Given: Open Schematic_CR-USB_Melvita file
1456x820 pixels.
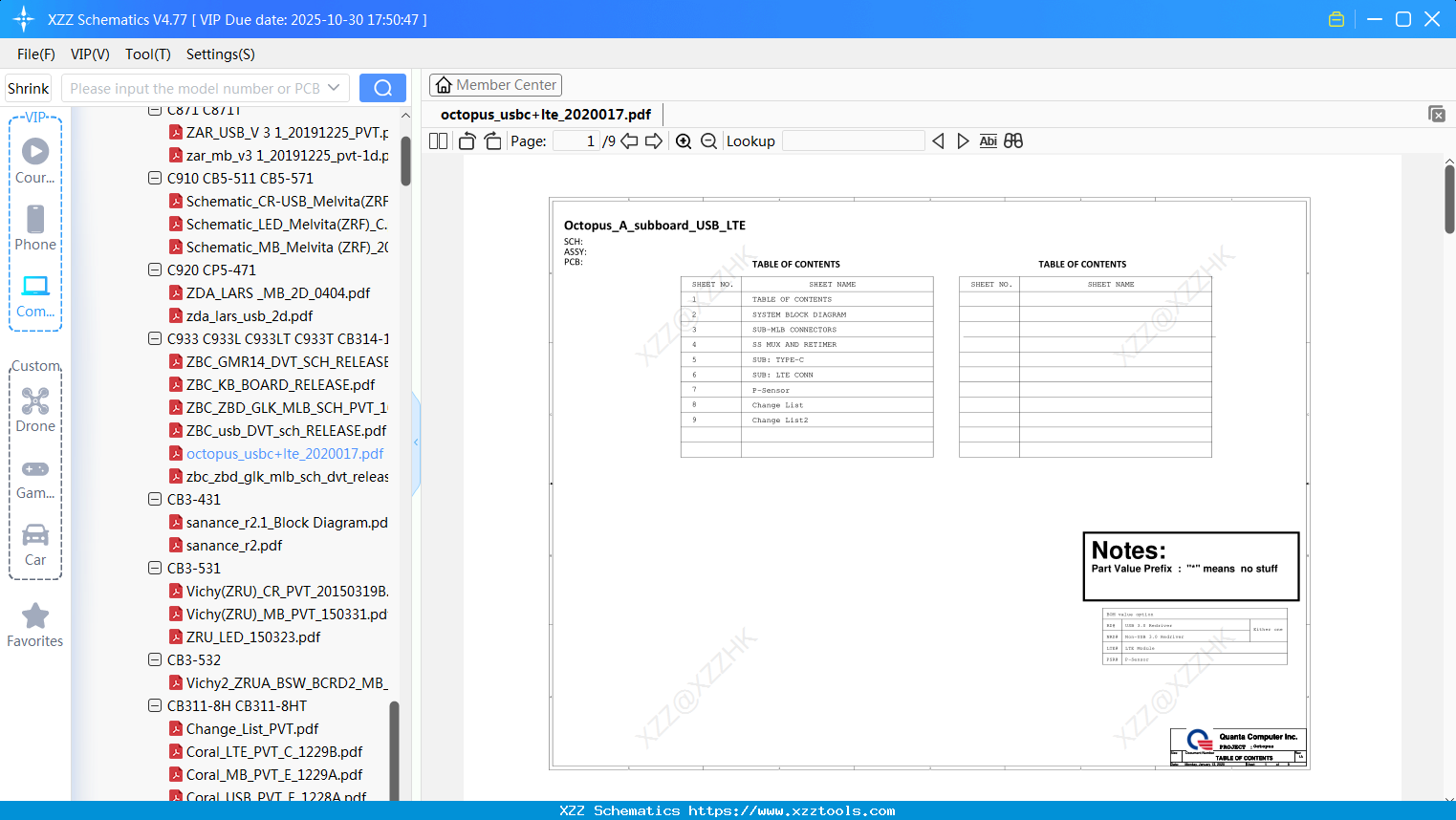Looking at the screenshot, I should pos(287,201).
